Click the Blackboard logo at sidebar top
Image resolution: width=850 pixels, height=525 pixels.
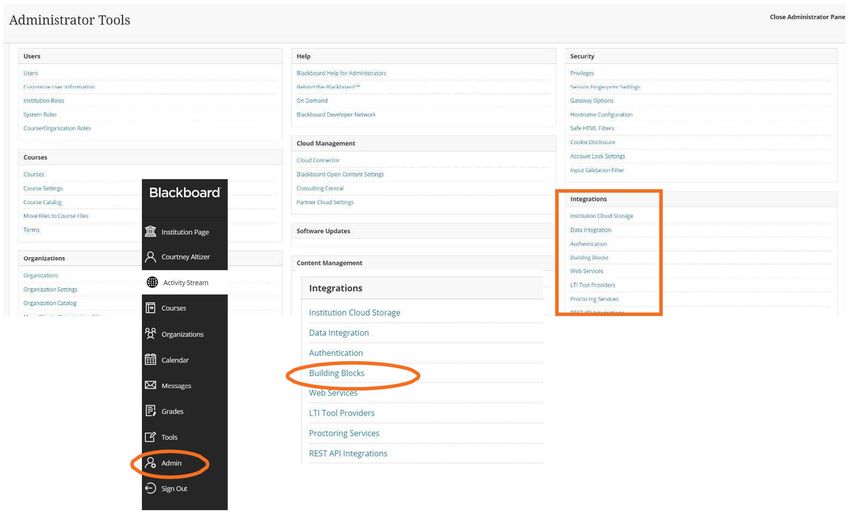(184, 193)
